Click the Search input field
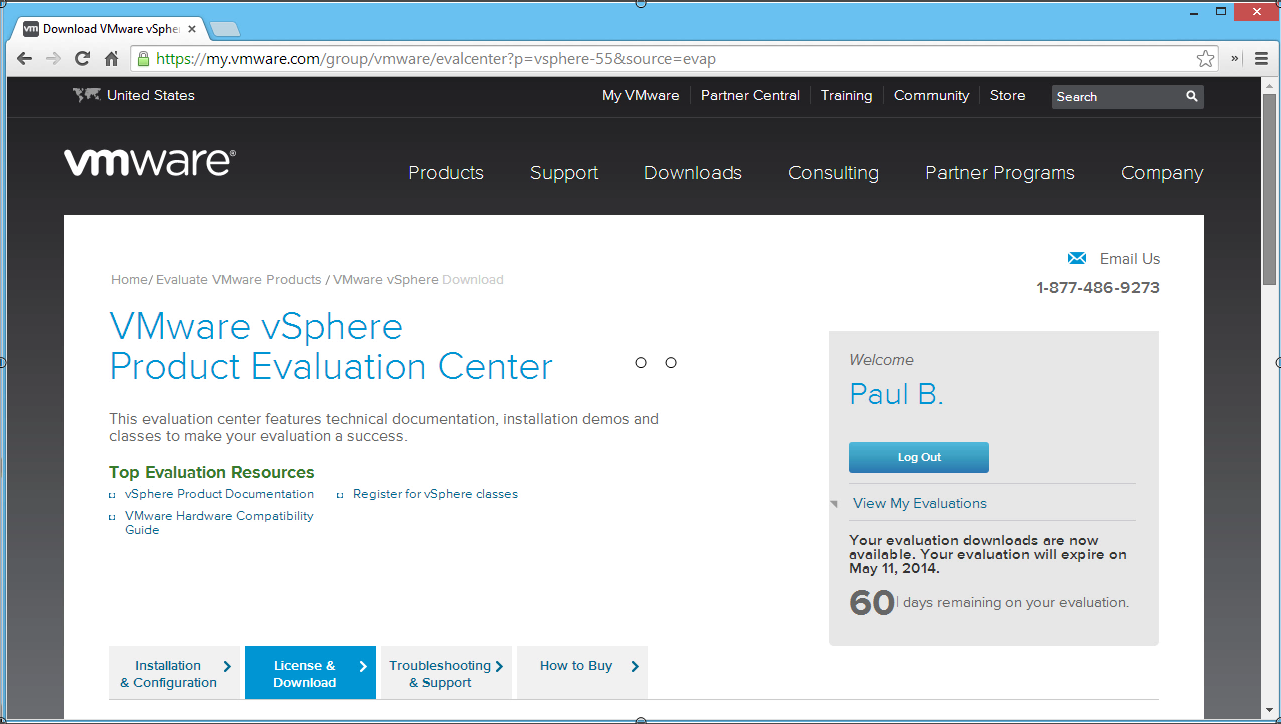 coord(1117,97)
